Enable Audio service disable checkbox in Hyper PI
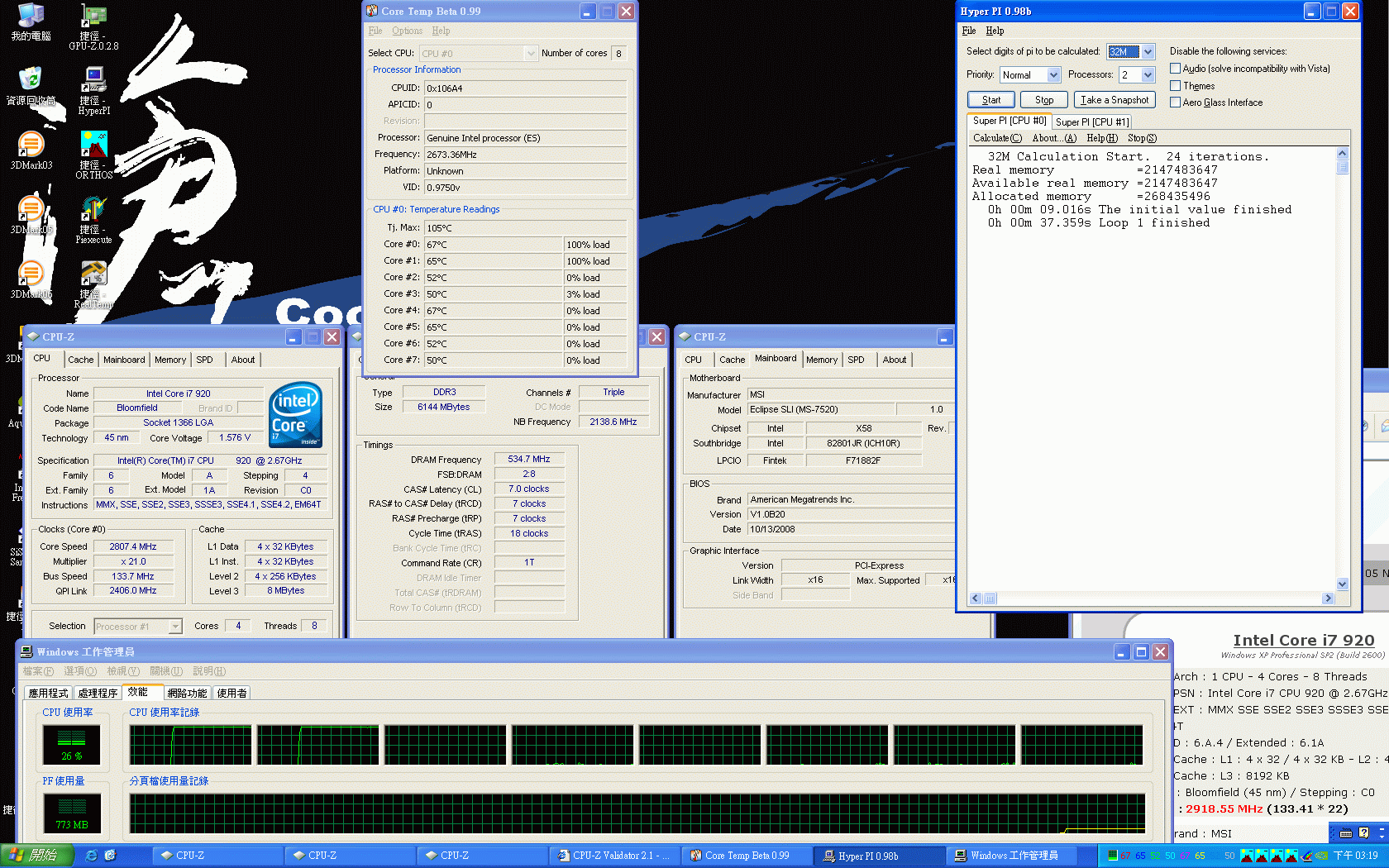This screenshot has height=868, width=1389. click(1175, 69)
